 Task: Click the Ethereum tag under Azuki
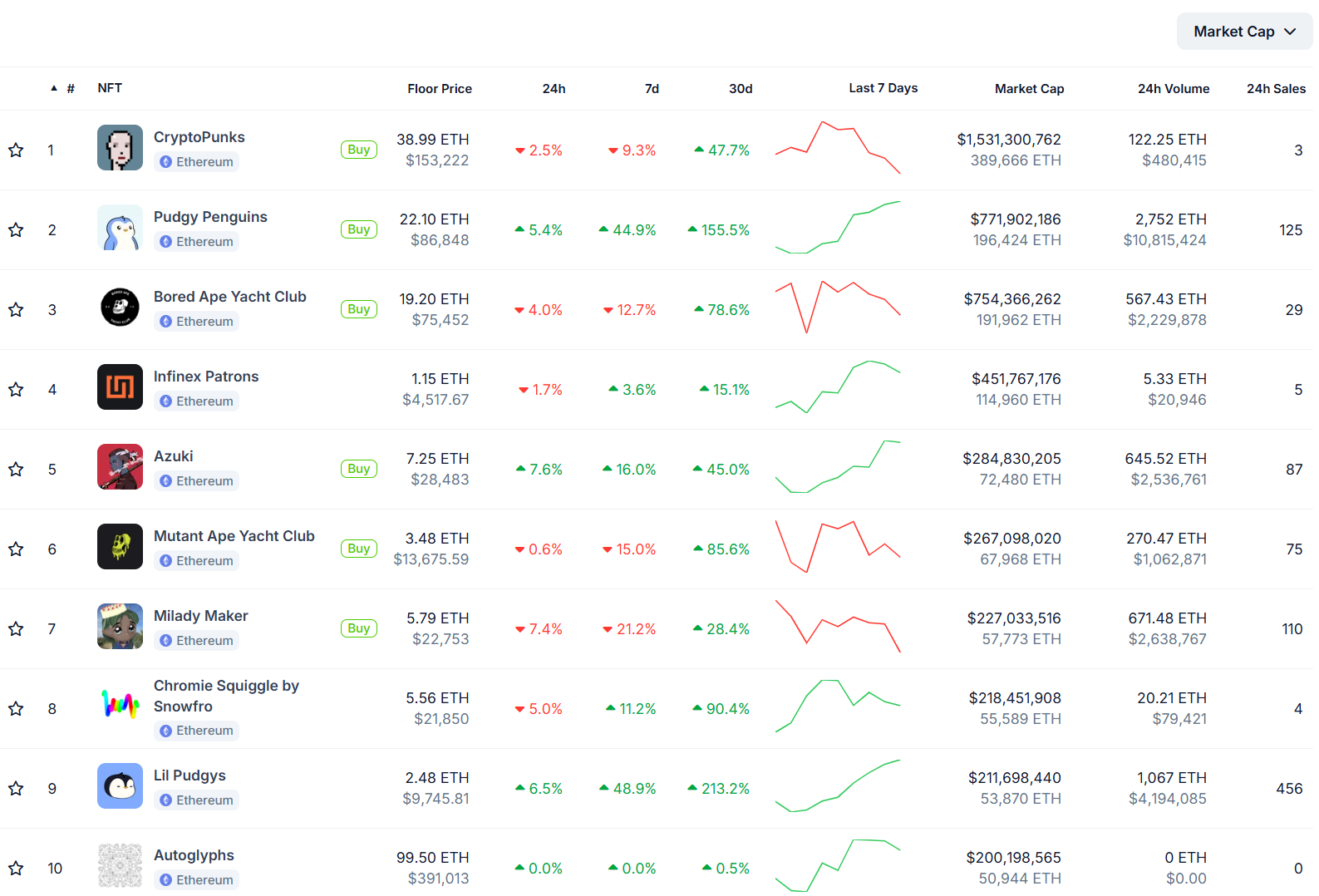click(196, 481)
